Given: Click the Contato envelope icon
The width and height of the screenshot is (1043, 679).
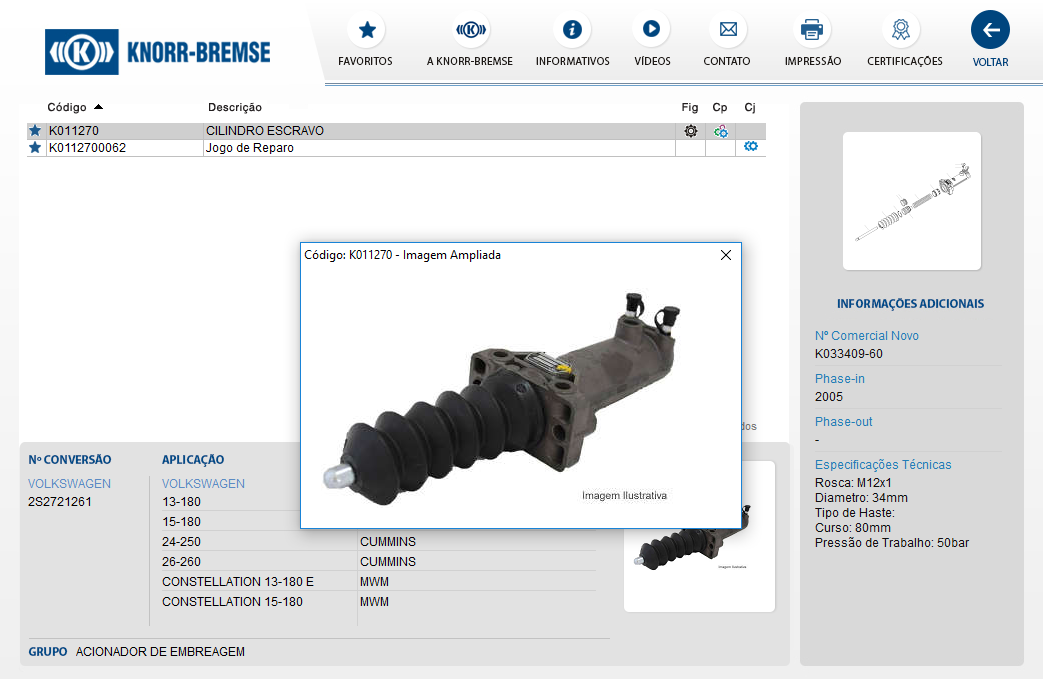Looking at the screenshot, I should 727,30.
